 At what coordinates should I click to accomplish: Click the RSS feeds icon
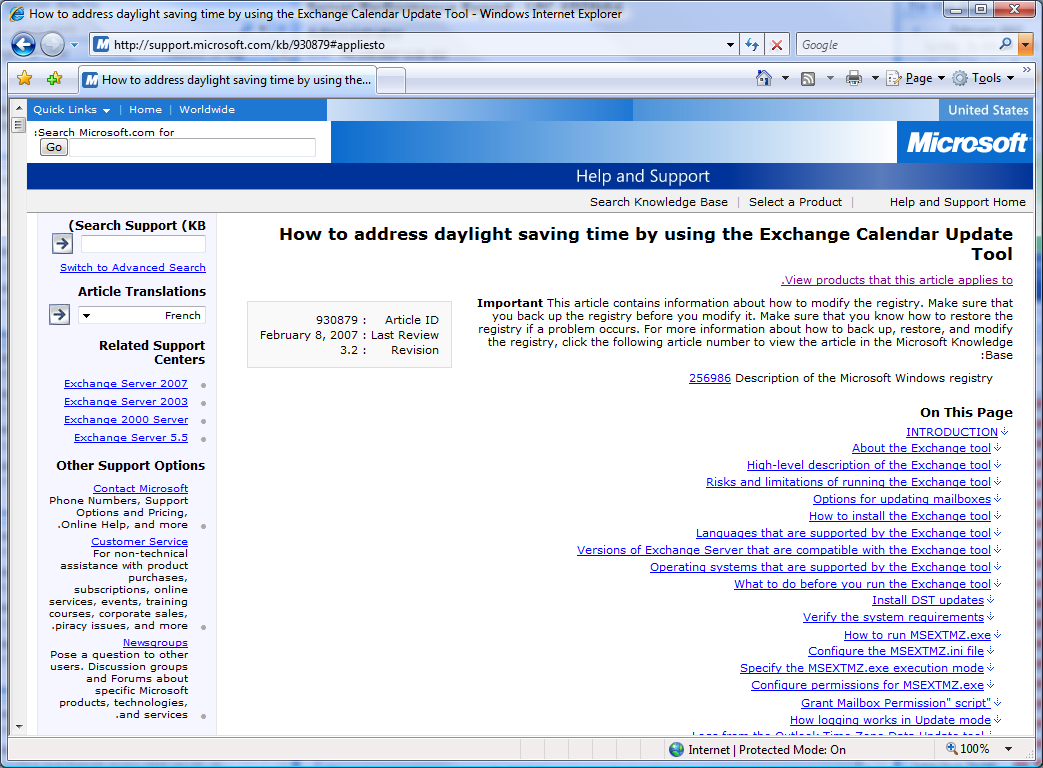tap(808, 78)
